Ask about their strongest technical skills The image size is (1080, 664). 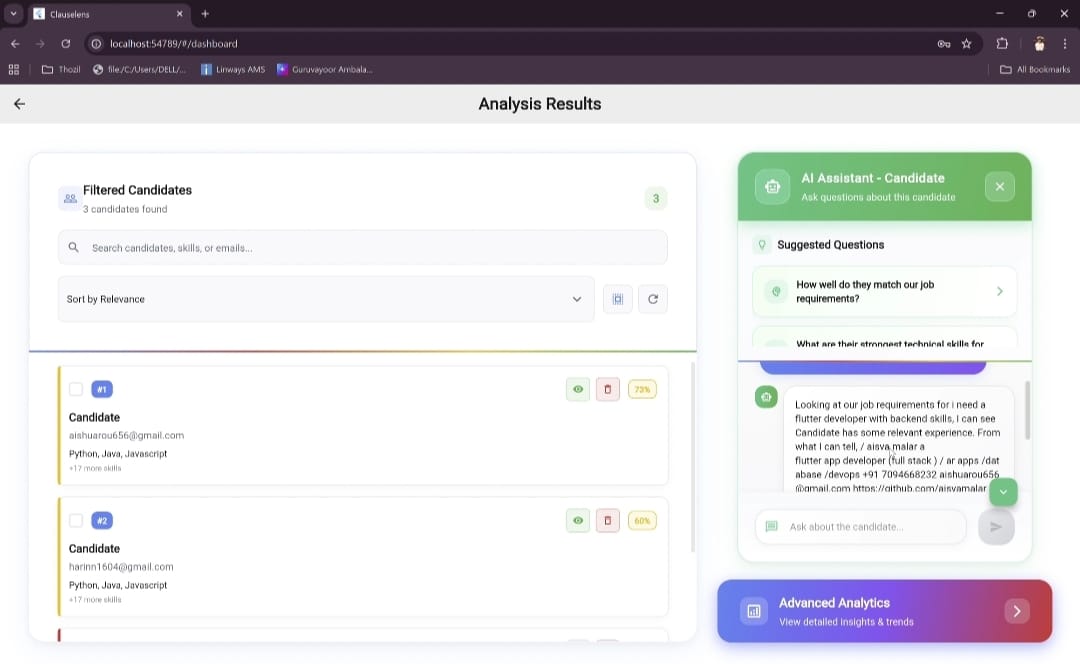[x=884, y=339]
